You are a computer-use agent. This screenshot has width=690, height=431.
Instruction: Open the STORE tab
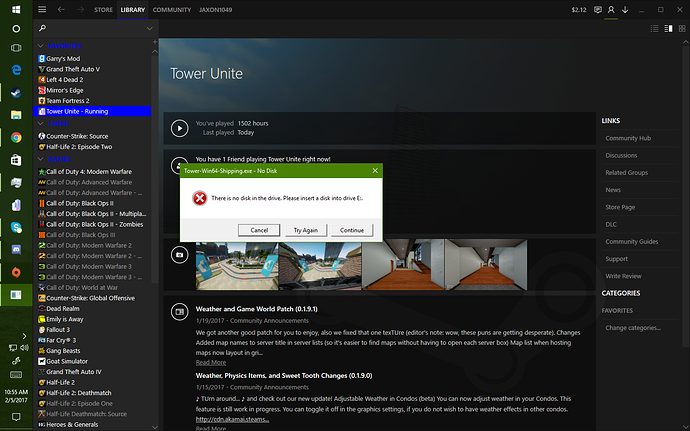[x=103, y=9]
